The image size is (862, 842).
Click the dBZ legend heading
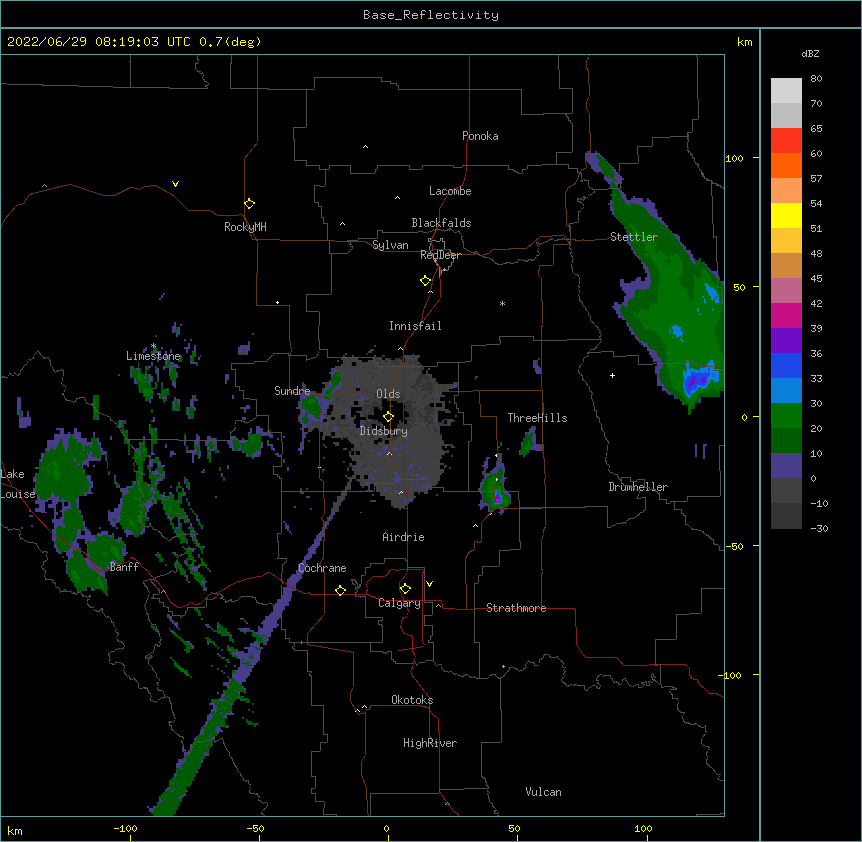(810, 53)
